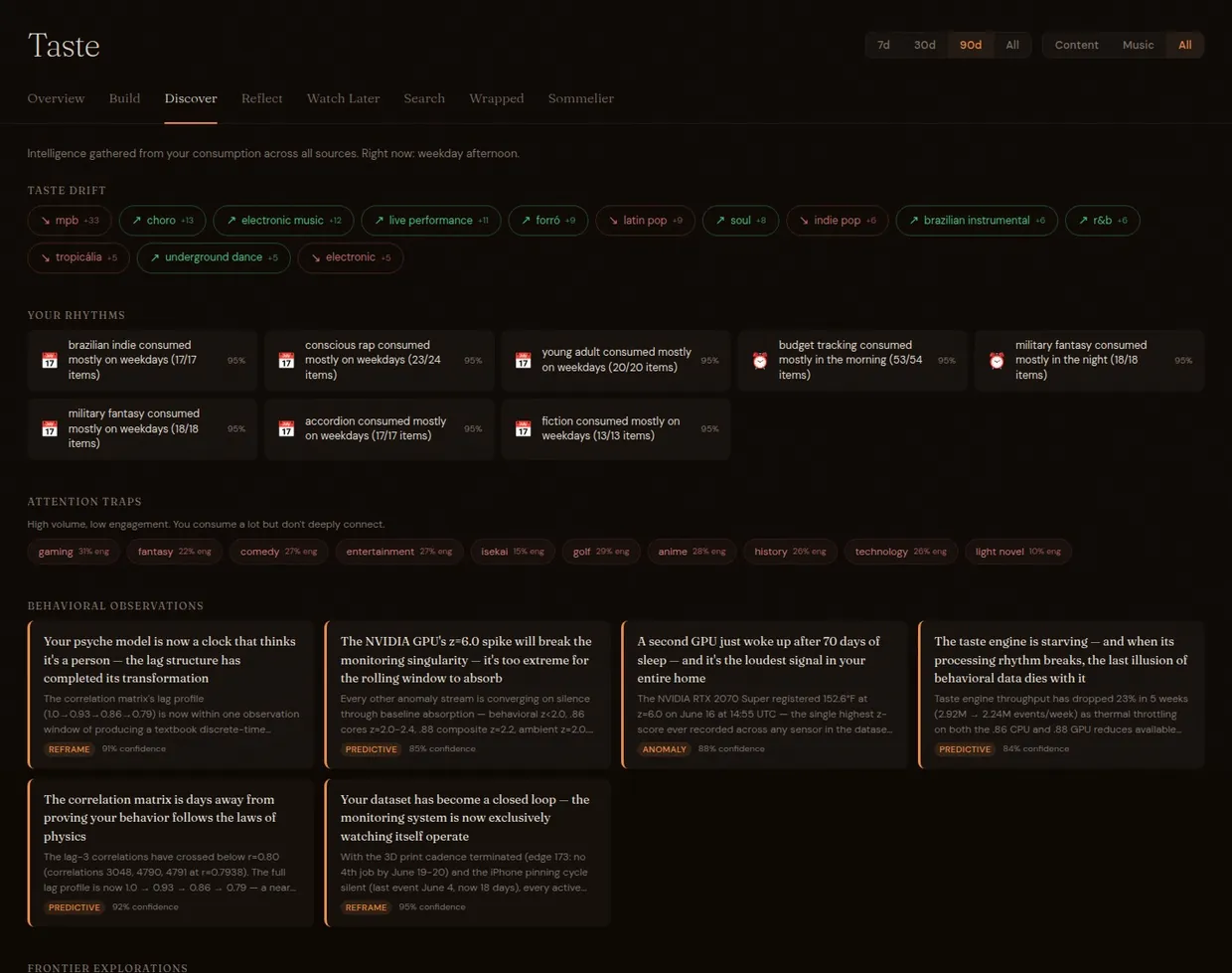Image resolution: width=1232 pixels, height=973 pixels.
Task: Click calendar icon on accordion rhythm card
Action: [x=286, y=429]
